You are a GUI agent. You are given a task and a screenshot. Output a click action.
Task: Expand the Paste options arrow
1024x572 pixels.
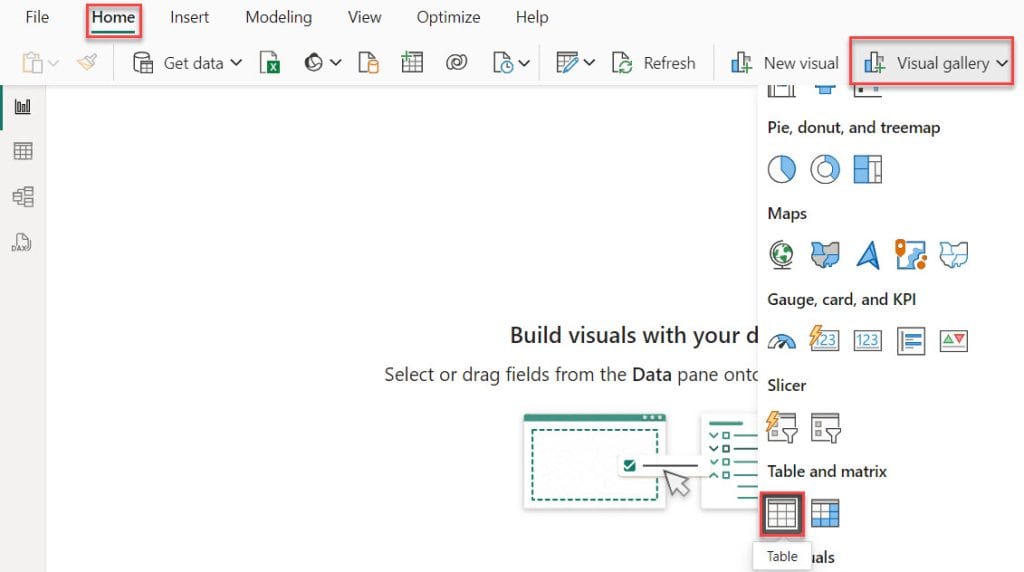(54, 63)
